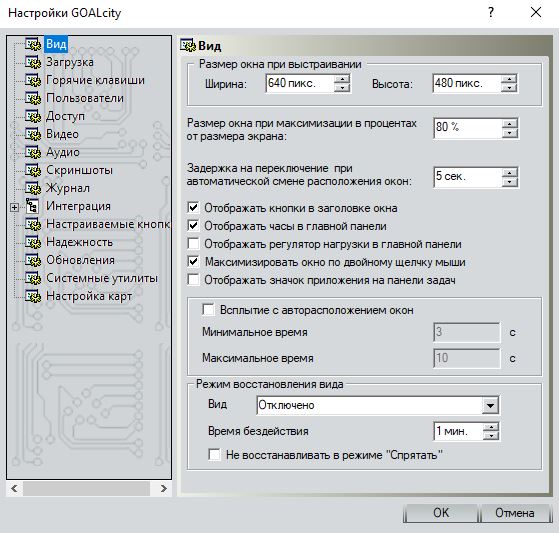The image size is (559, 533).
Task: Toggle Максимизировать окно по двойному щелчку мыши
Action: pyautogui.click(x=193, y=262)
